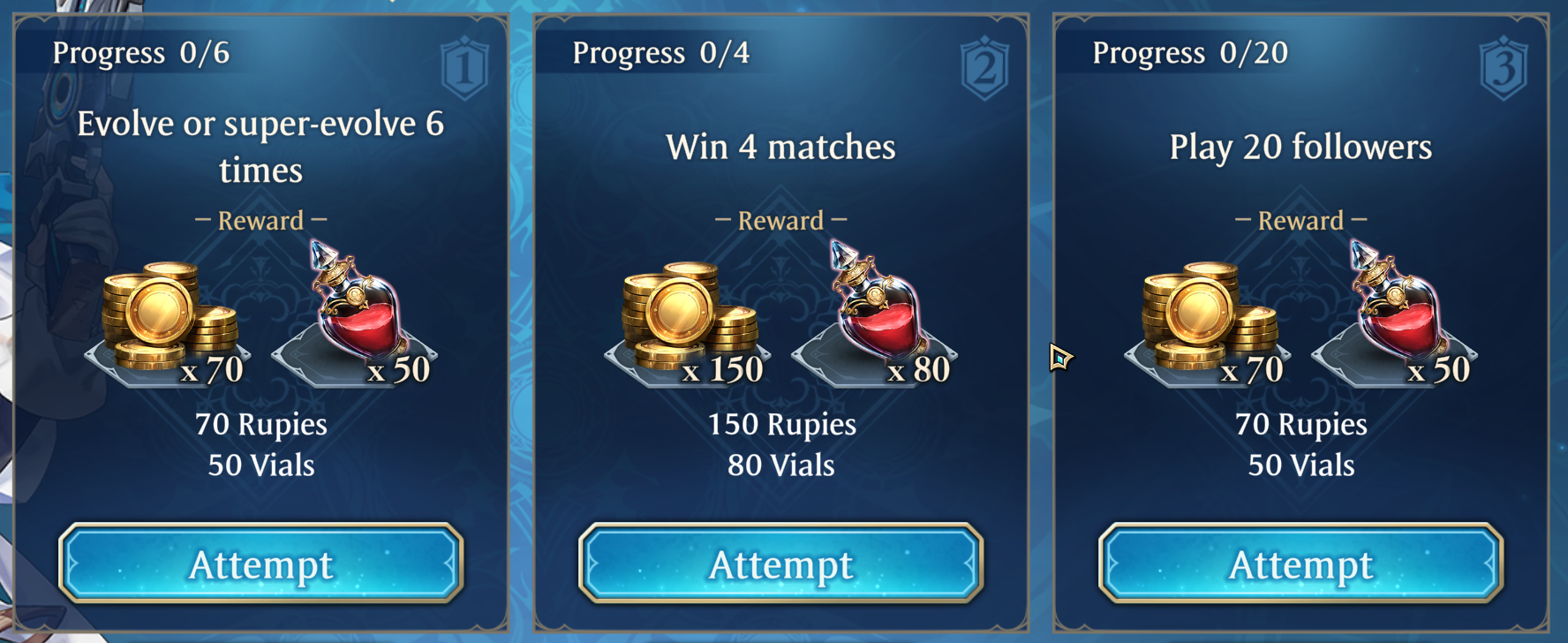Click the shield badge numbered 1
This screenshot has height=643, width=1568.
pos(464,67)
